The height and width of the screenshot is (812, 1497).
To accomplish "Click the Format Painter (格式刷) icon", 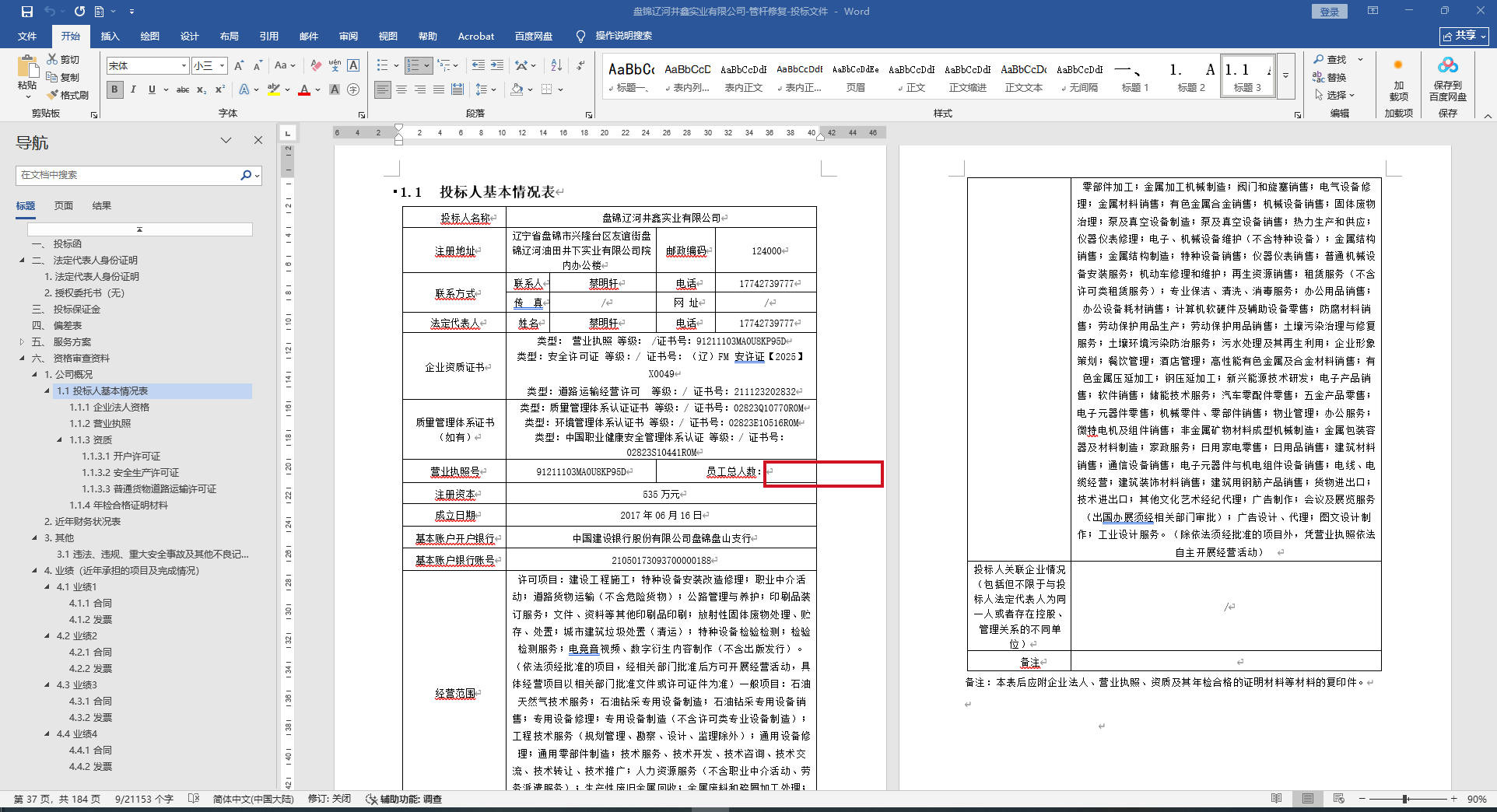I will coord(53,95).
